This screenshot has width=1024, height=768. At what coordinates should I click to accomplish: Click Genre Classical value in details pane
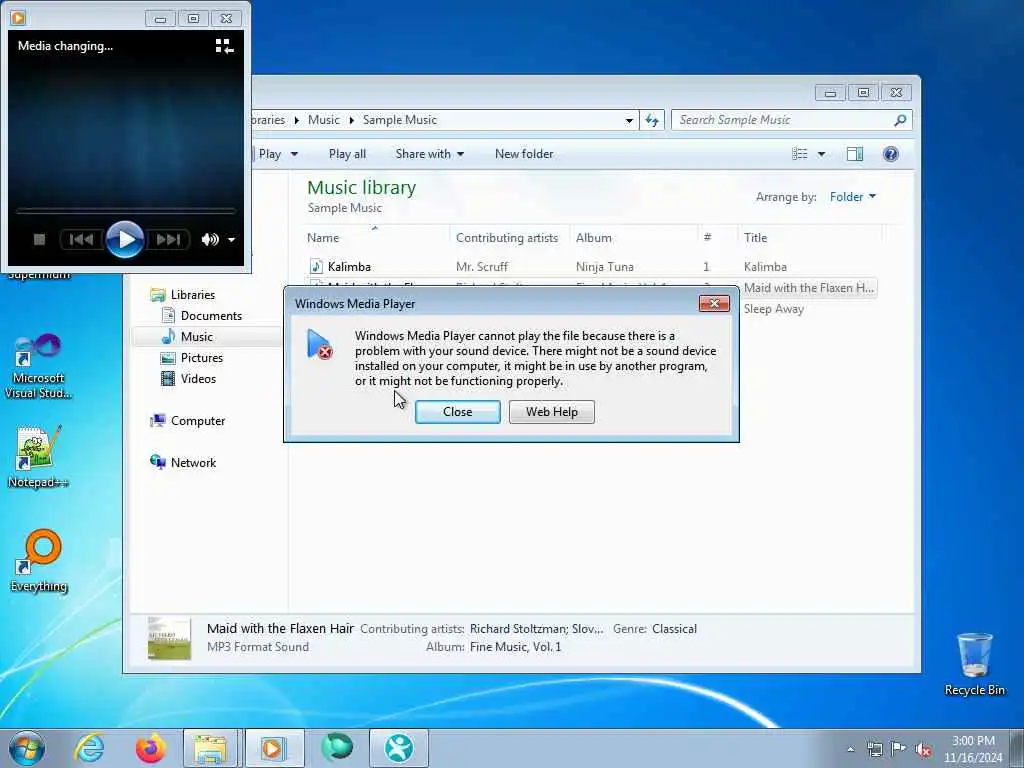coord(674,629)
